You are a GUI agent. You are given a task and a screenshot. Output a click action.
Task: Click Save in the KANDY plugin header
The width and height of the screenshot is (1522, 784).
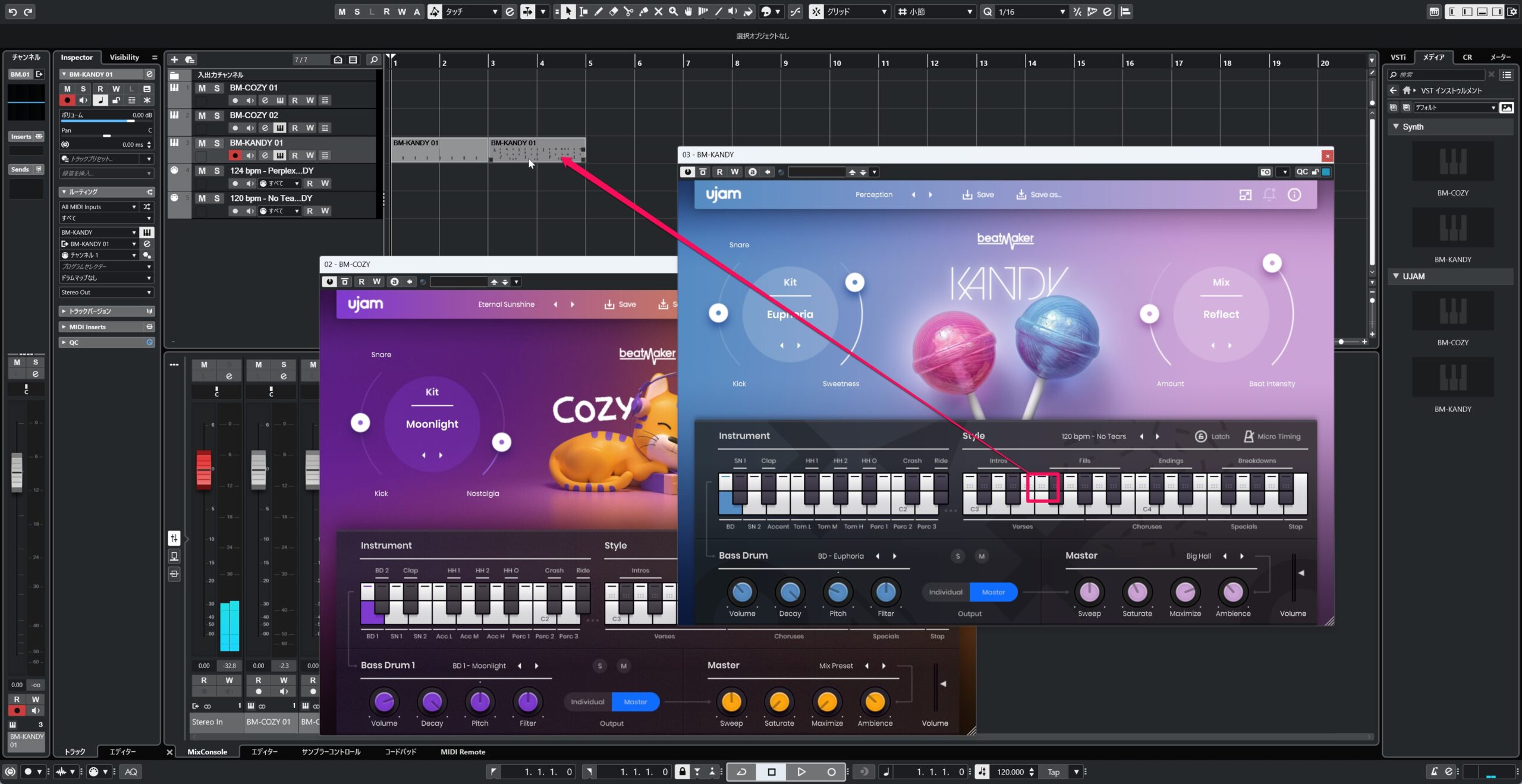(x=978, y=194)
